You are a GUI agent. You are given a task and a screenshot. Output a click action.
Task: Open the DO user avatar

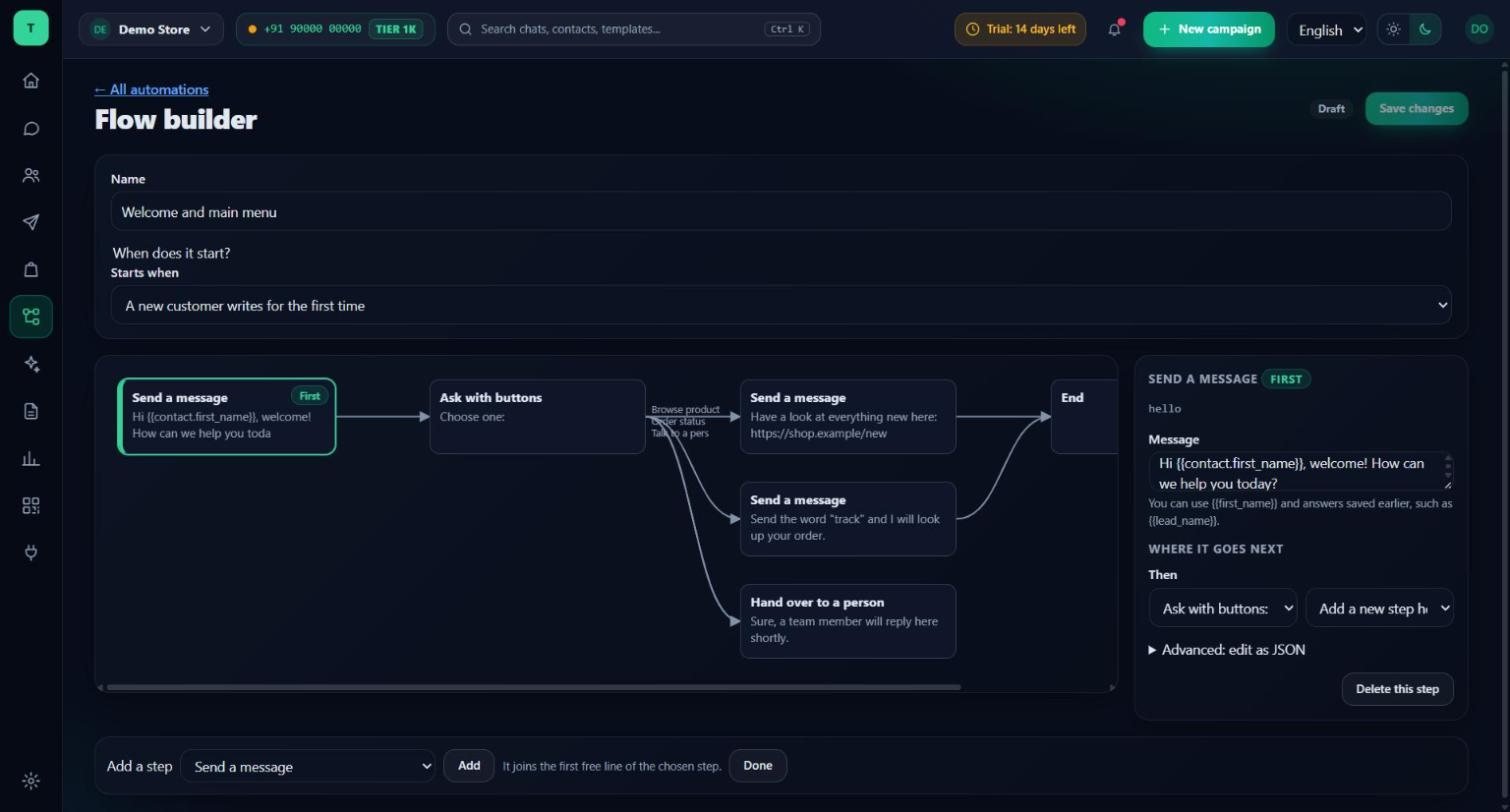(x=1479, y=29)
